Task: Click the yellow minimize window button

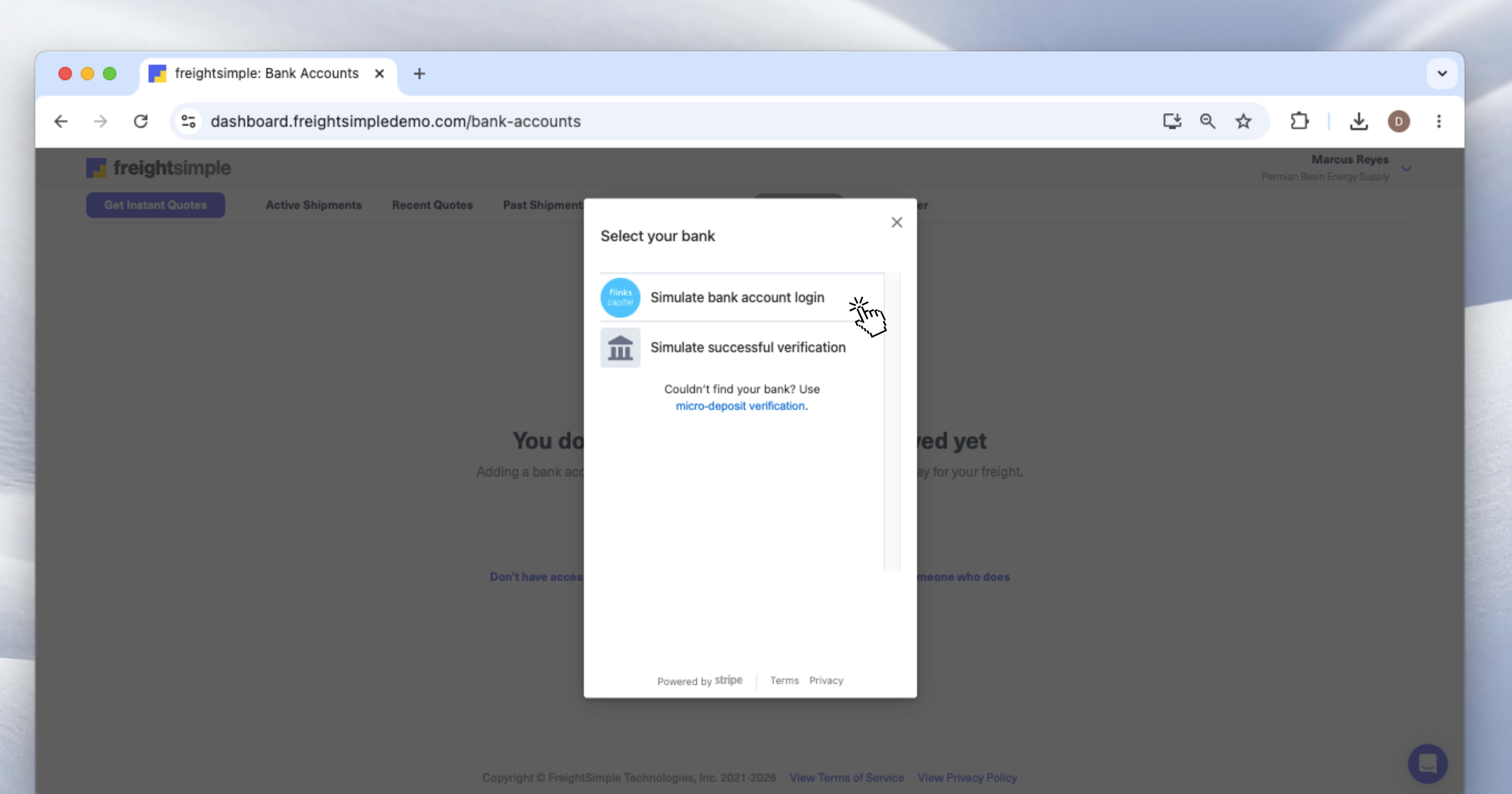Action: click(88, 74)
